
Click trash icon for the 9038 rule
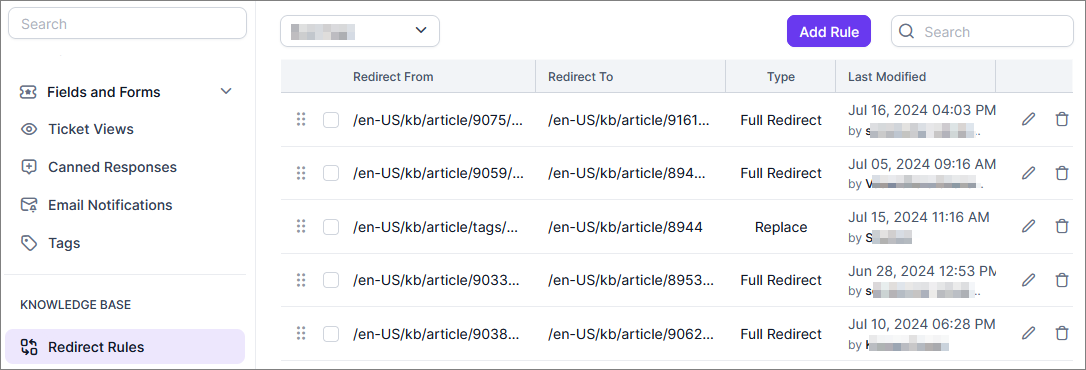tap(1061, 333)
